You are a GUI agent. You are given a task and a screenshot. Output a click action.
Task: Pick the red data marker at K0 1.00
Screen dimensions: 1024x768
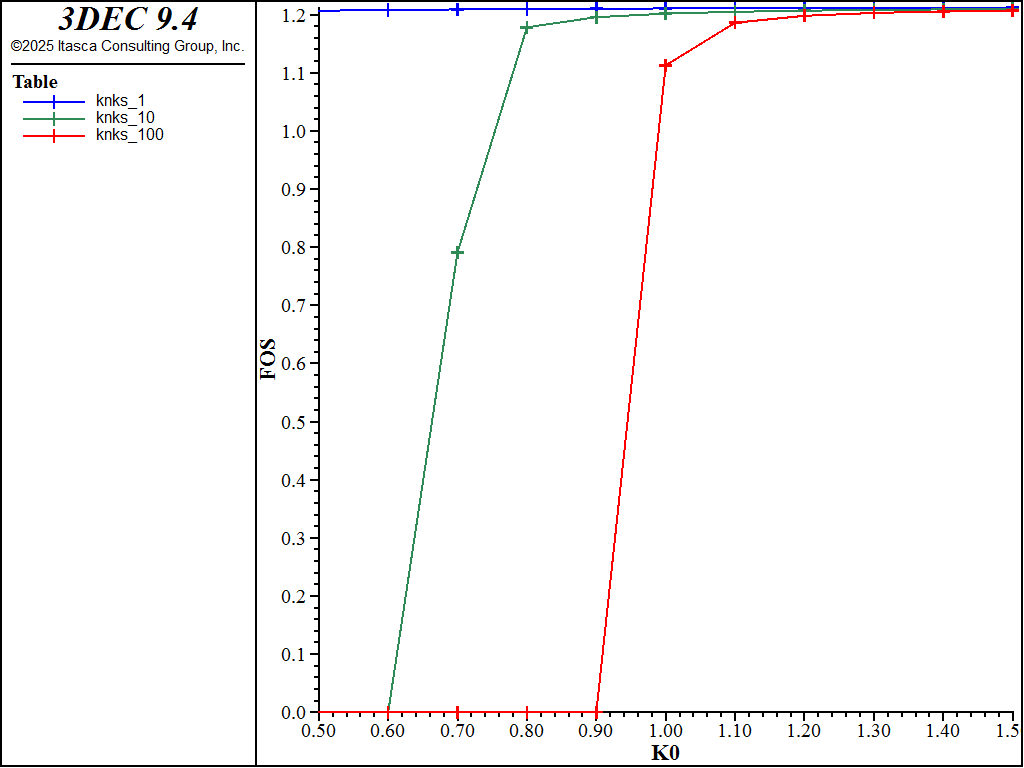click(x=666, y=65)
